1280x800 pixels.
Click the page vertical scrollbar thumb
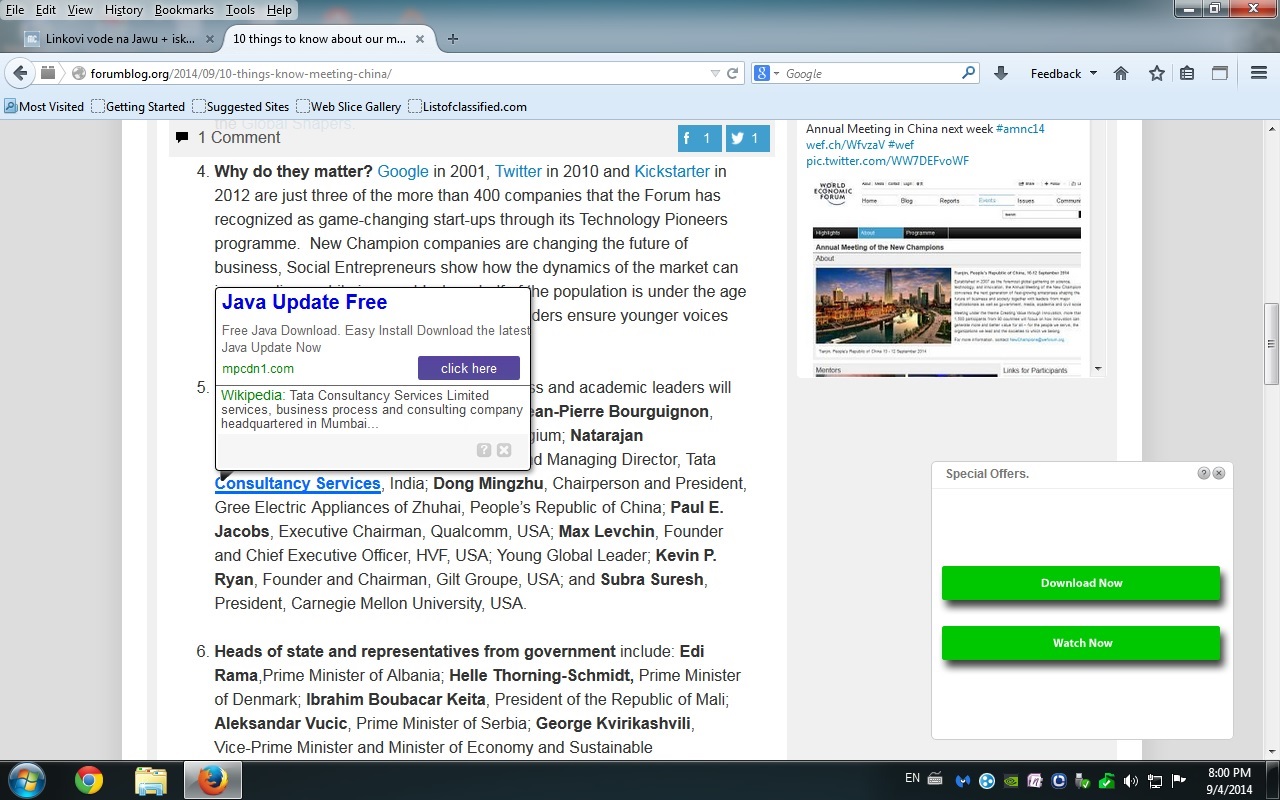click(x=1272, y=343)
